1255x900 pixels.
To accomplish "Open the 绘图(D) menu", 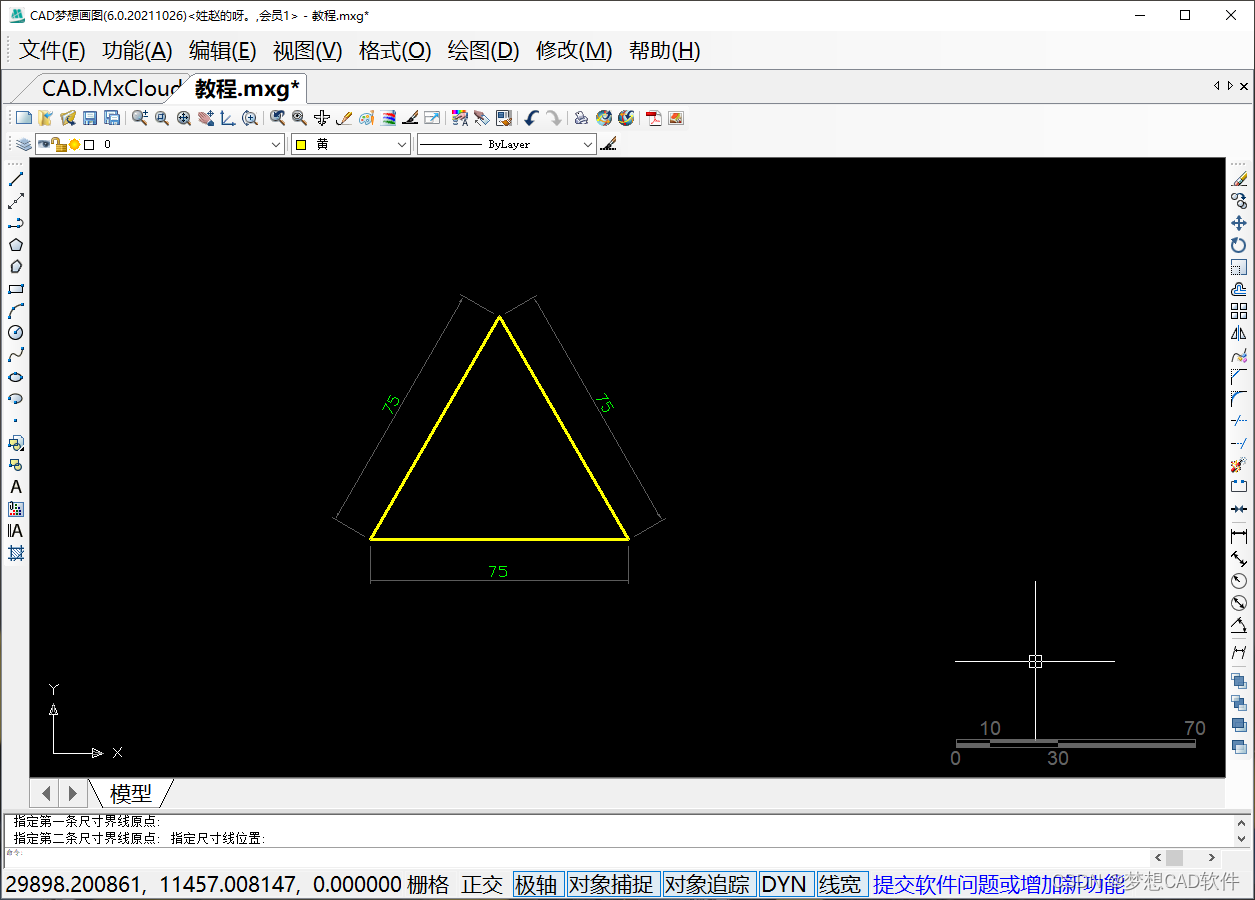I will pyautogui.click(x=484, y=51).
